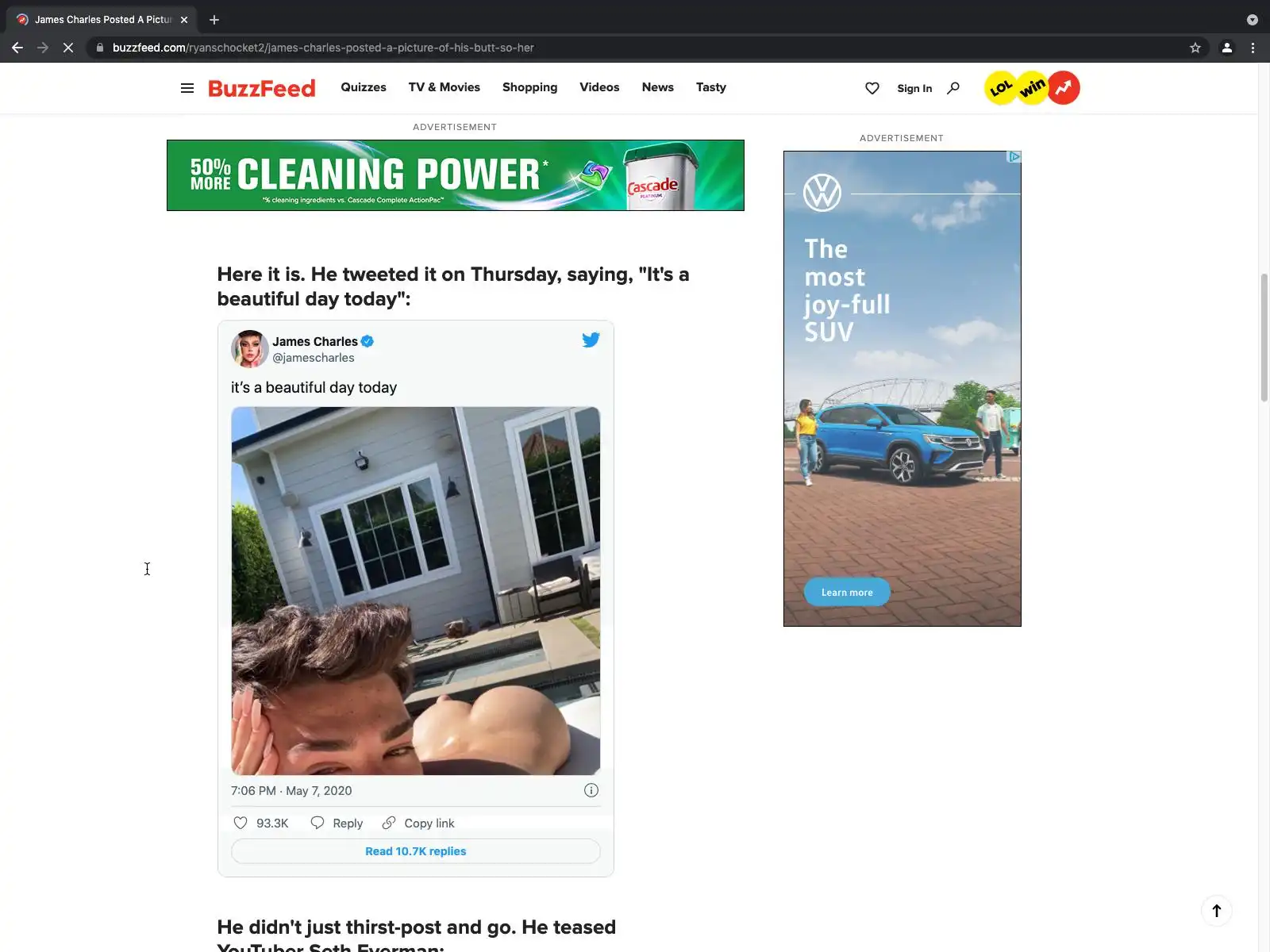Click the heart favorites icon in header
Viewport: 1270px width, 952px height.
click(x=872, y=88)
